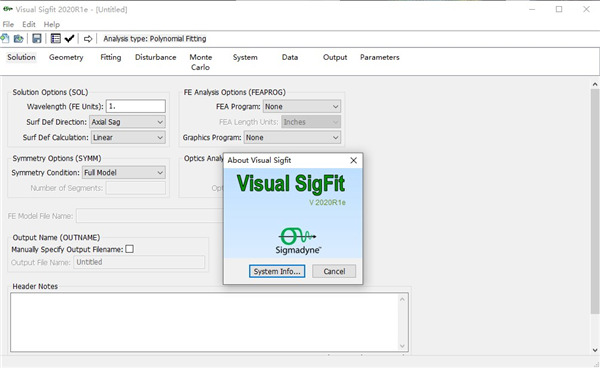Switch to the Parameters tab
This screenshot has height=368, width=600.
pos(380,57)
